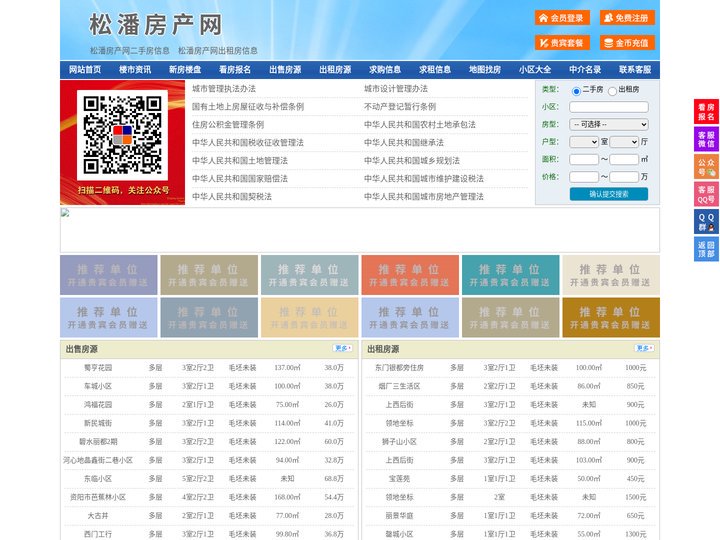This screenshot has height=540, width=720.
Task: Open 楼市资讯 navigation item
Action: [135, 70]
